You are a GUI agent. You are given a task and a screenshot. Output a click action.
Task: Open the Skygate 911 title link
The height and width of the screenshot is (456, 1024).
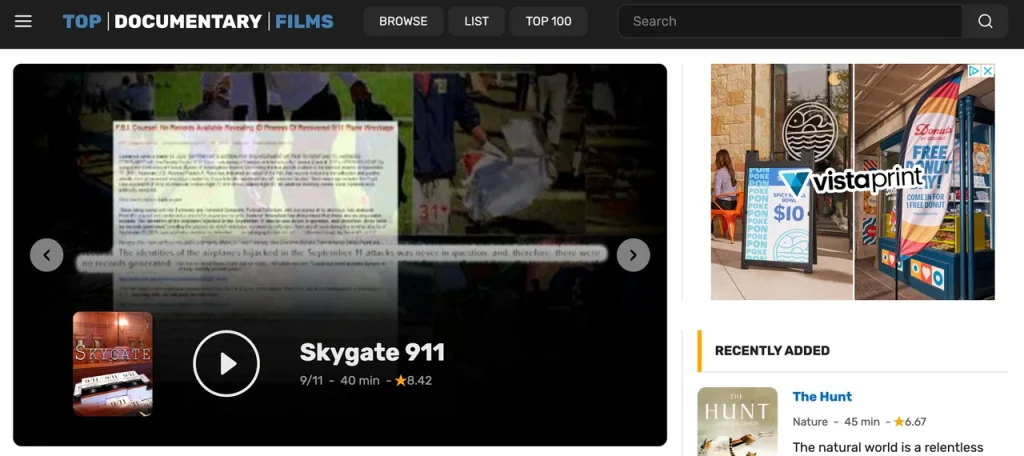pos(372,352)
